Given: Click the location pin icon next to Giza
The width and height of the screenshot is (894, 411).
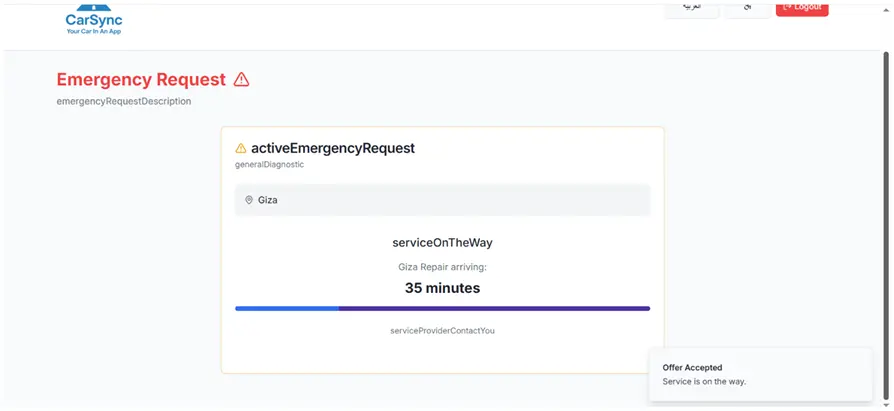Looking at the screenshot, I should click(249, 200).
